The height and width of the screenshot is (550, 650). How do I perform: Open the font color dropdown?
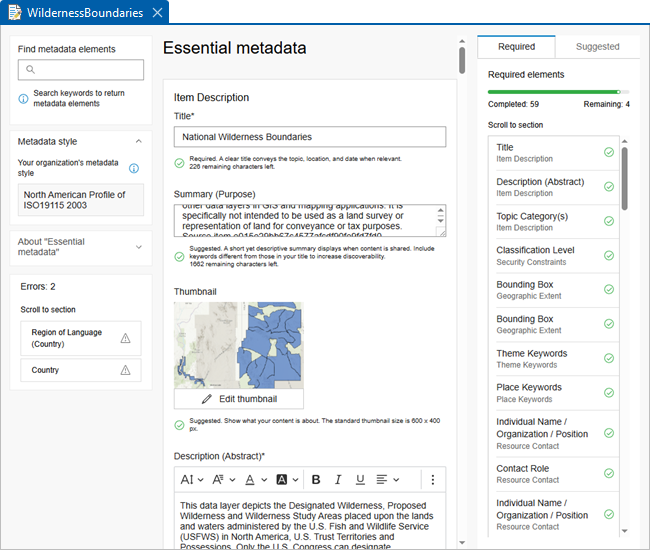pos(256,480)
